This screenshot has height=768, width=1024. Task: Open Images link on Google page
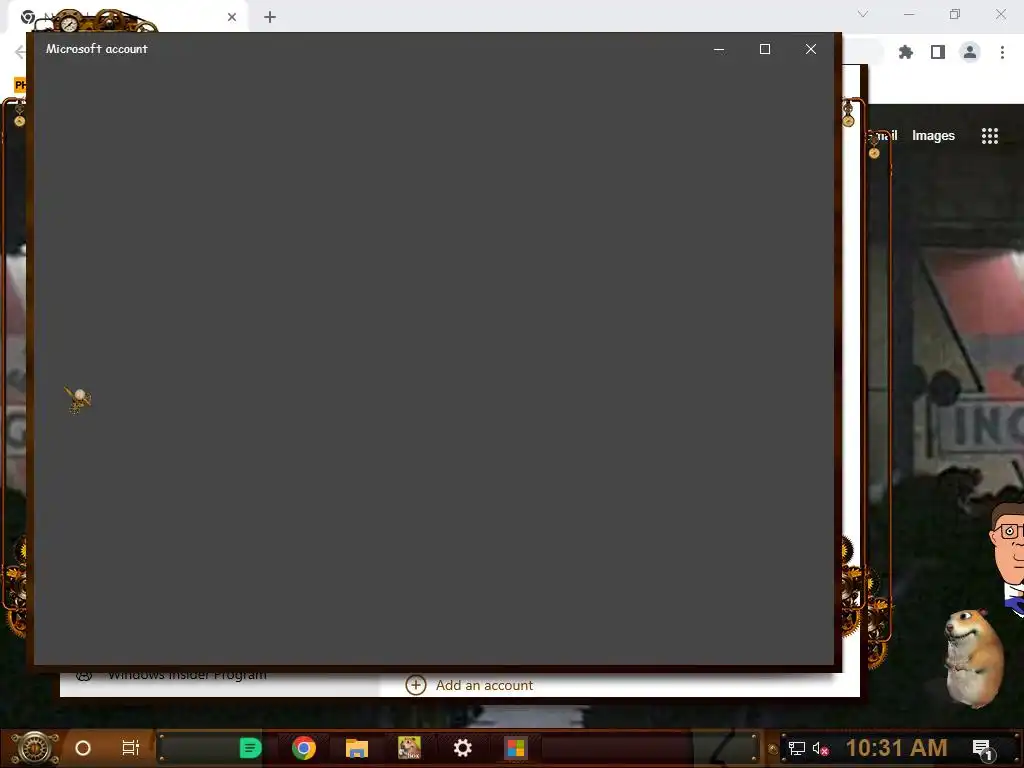click(x=933, y=136)
